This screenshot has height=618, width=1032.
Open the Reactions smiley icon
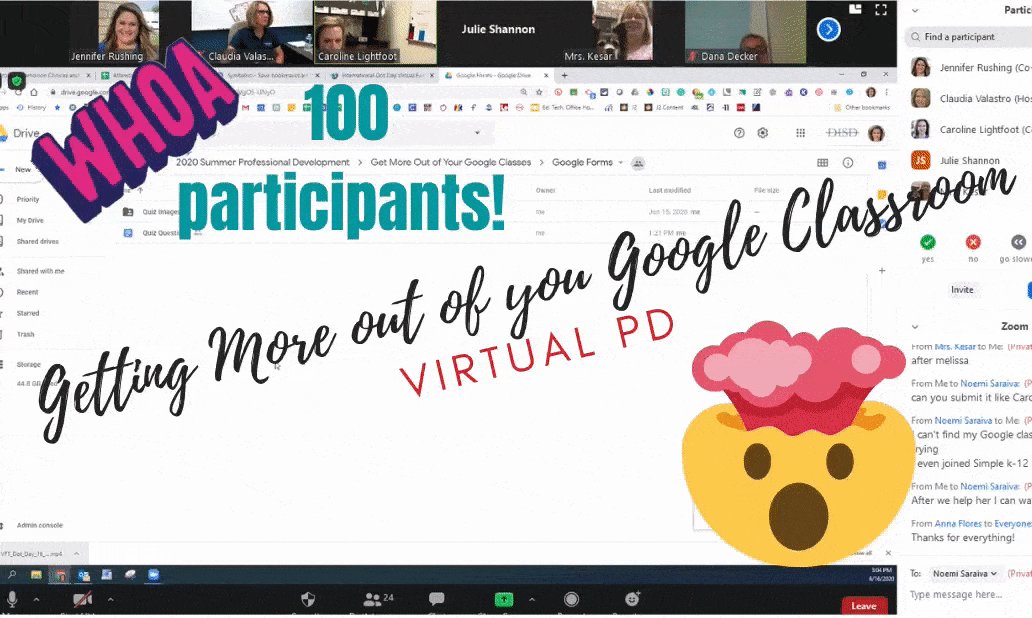[x=632, y=598]
